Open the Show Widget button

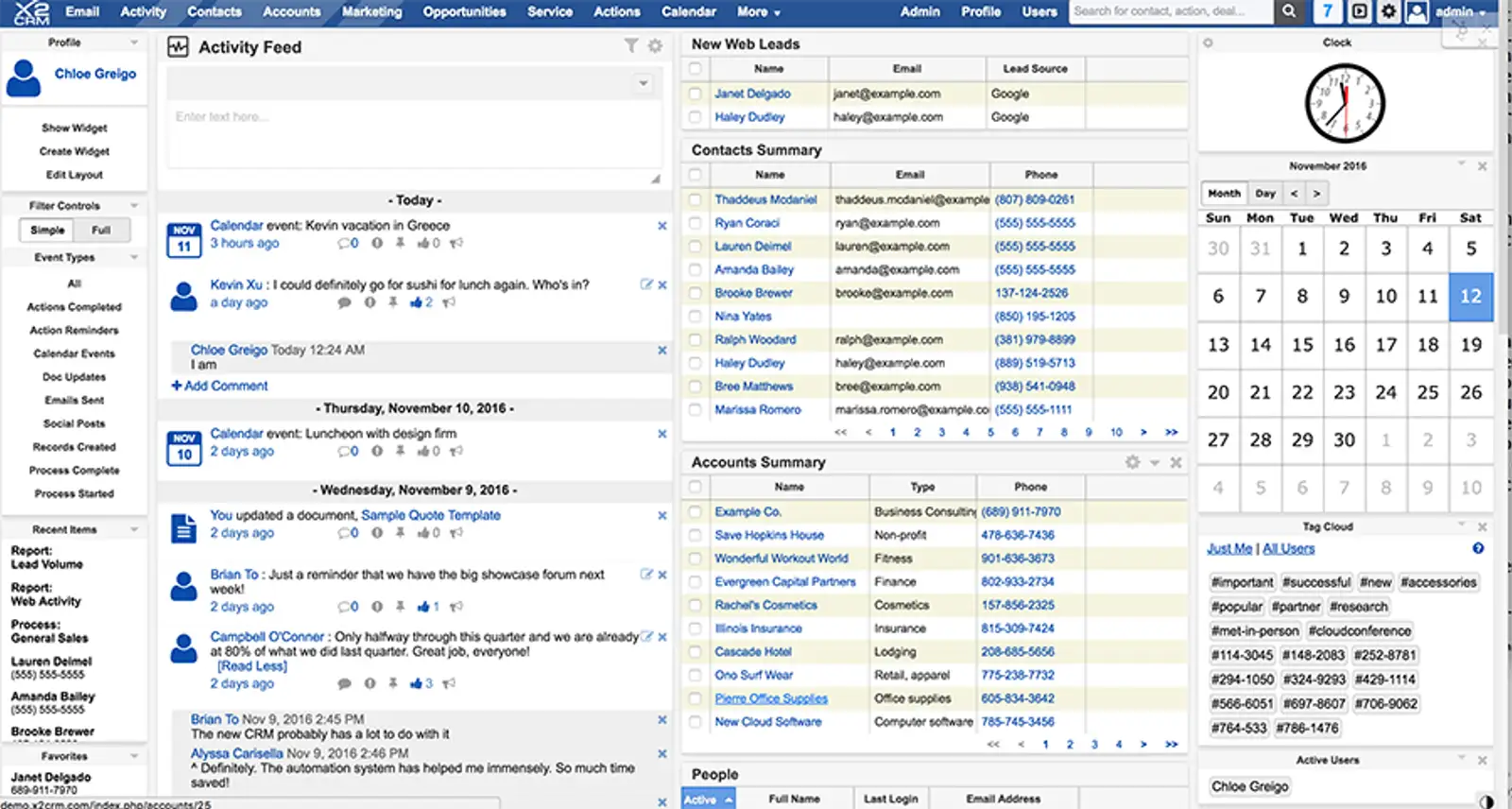(74, 128)
